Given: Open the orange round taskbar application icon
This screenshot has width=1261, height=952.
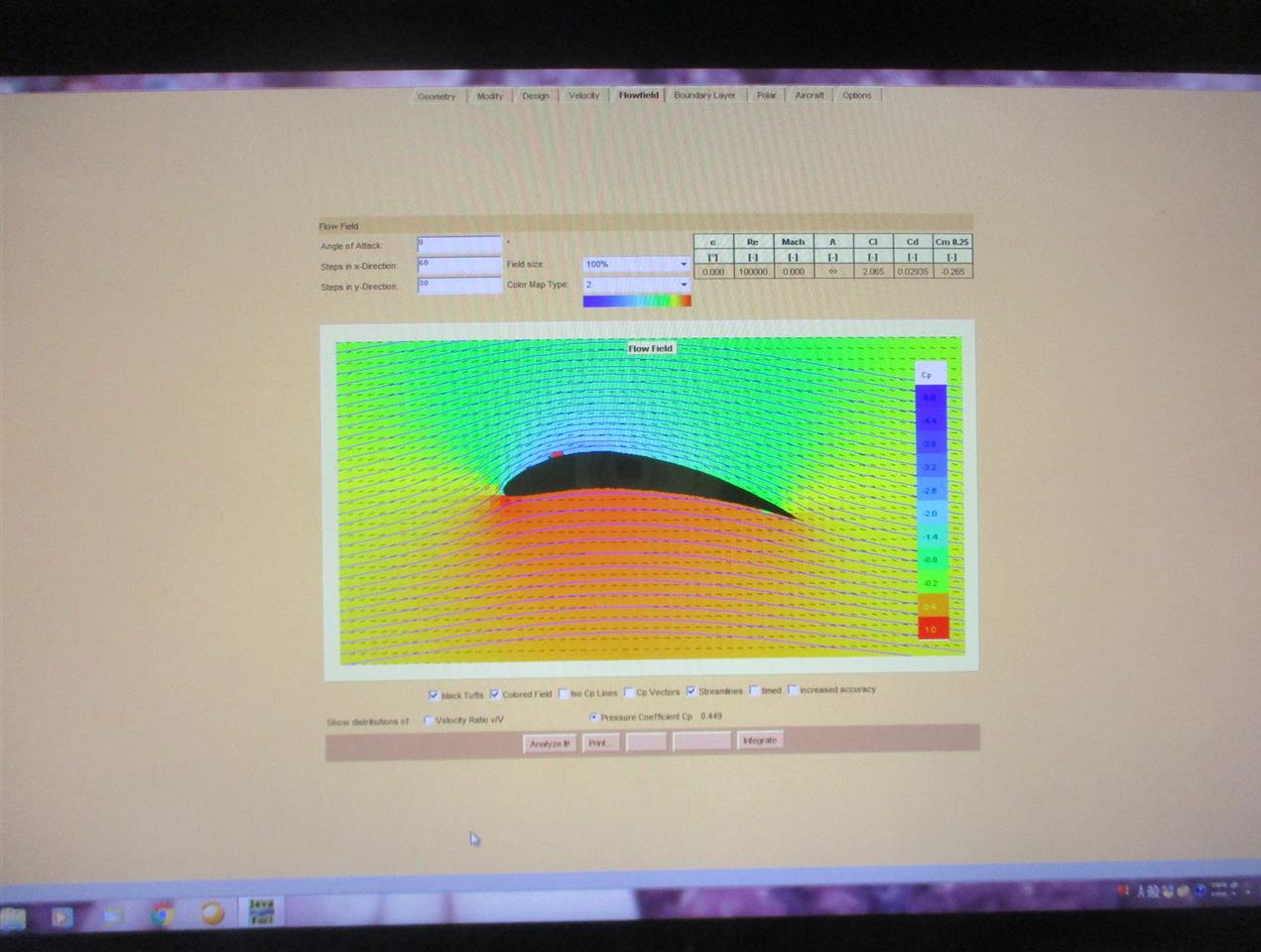Looking at the screenshot, I should (x=212, y=912).
